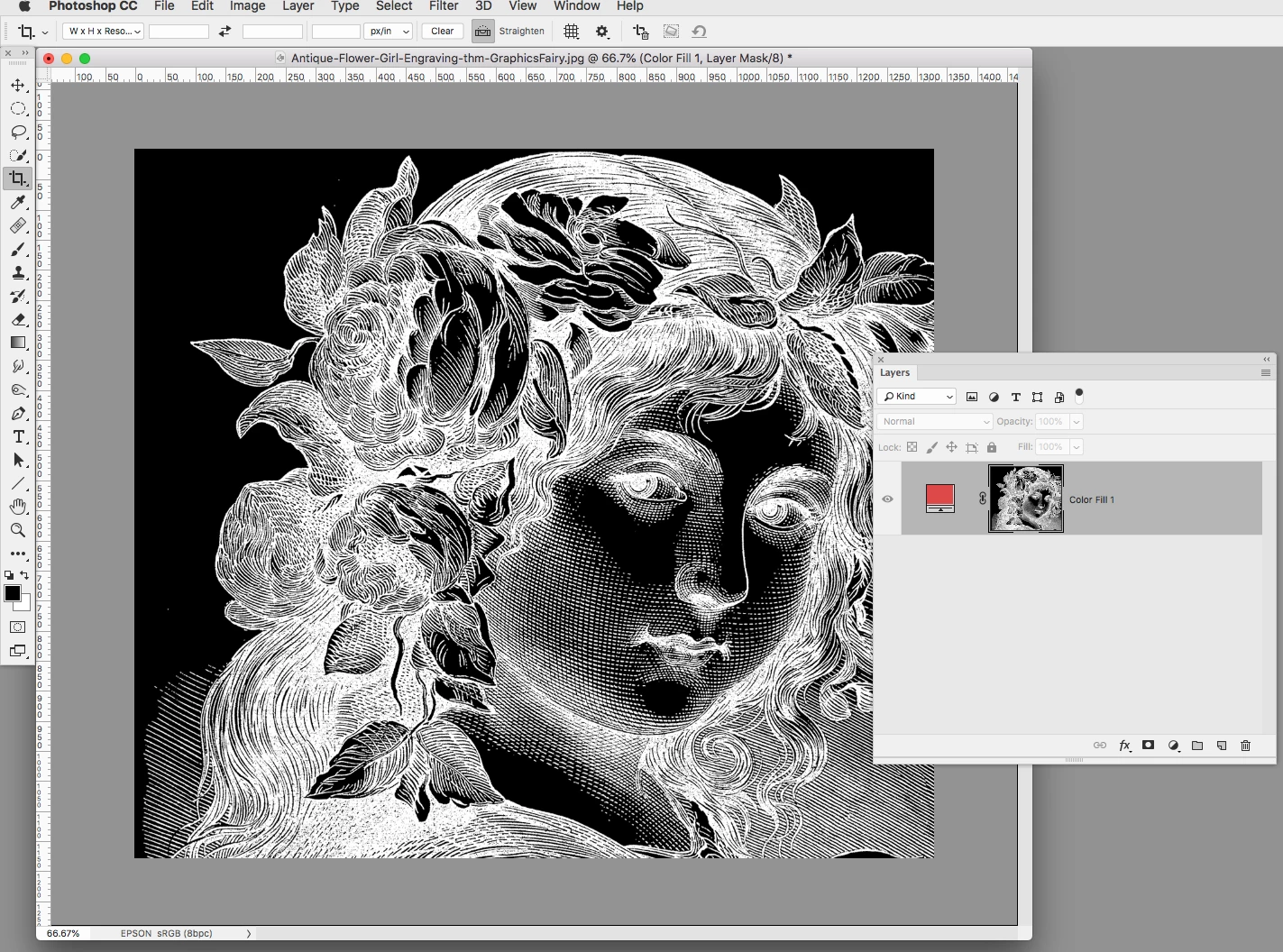This screenshot has width=1283, height=952.
Task: Reset default foreground and background colors
Action: pos(9,575)
